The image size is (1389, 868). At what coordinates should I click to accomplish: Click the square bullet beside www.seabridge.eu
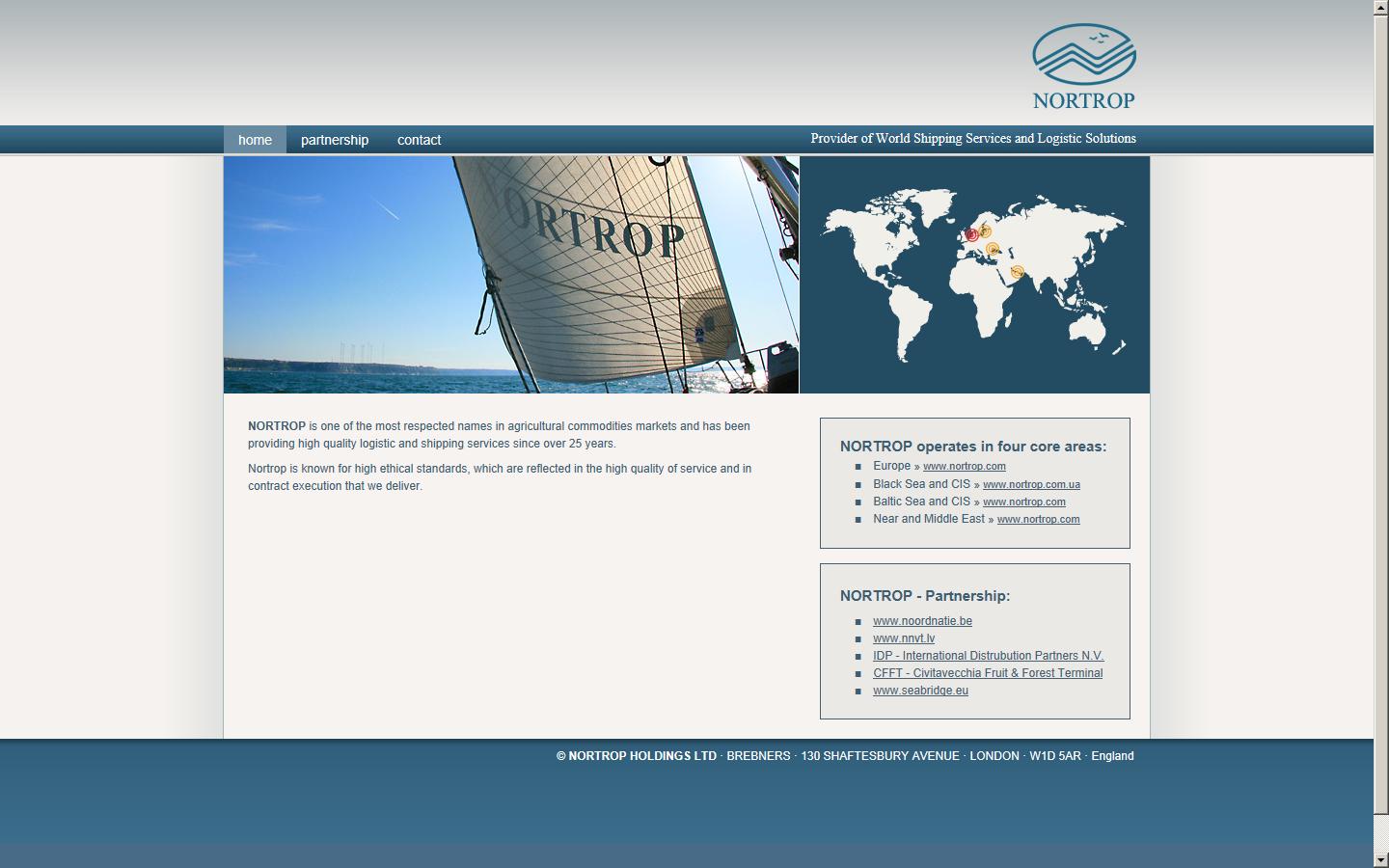858,692
